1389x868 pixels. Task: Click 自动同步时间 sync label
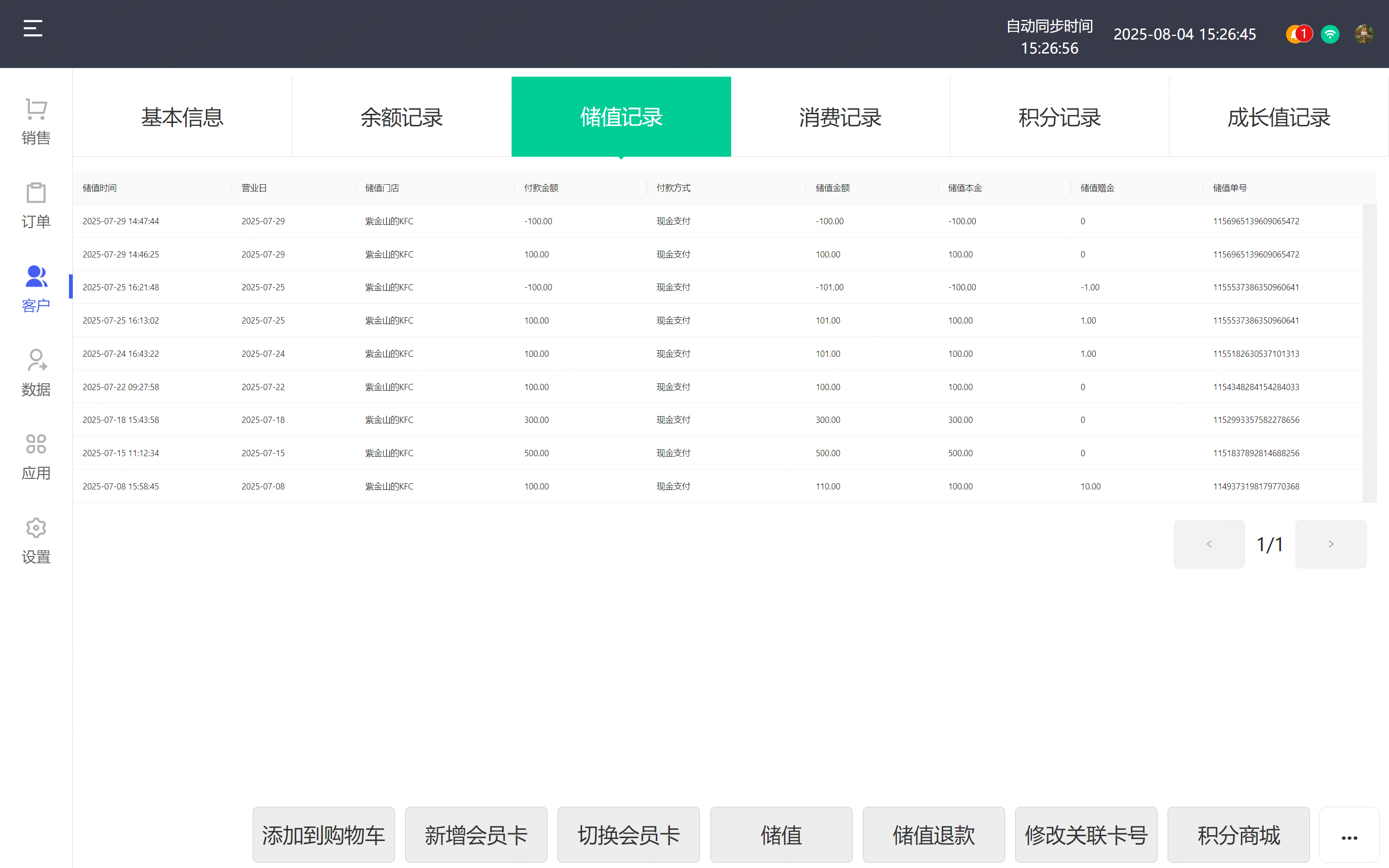point(1049,26)
